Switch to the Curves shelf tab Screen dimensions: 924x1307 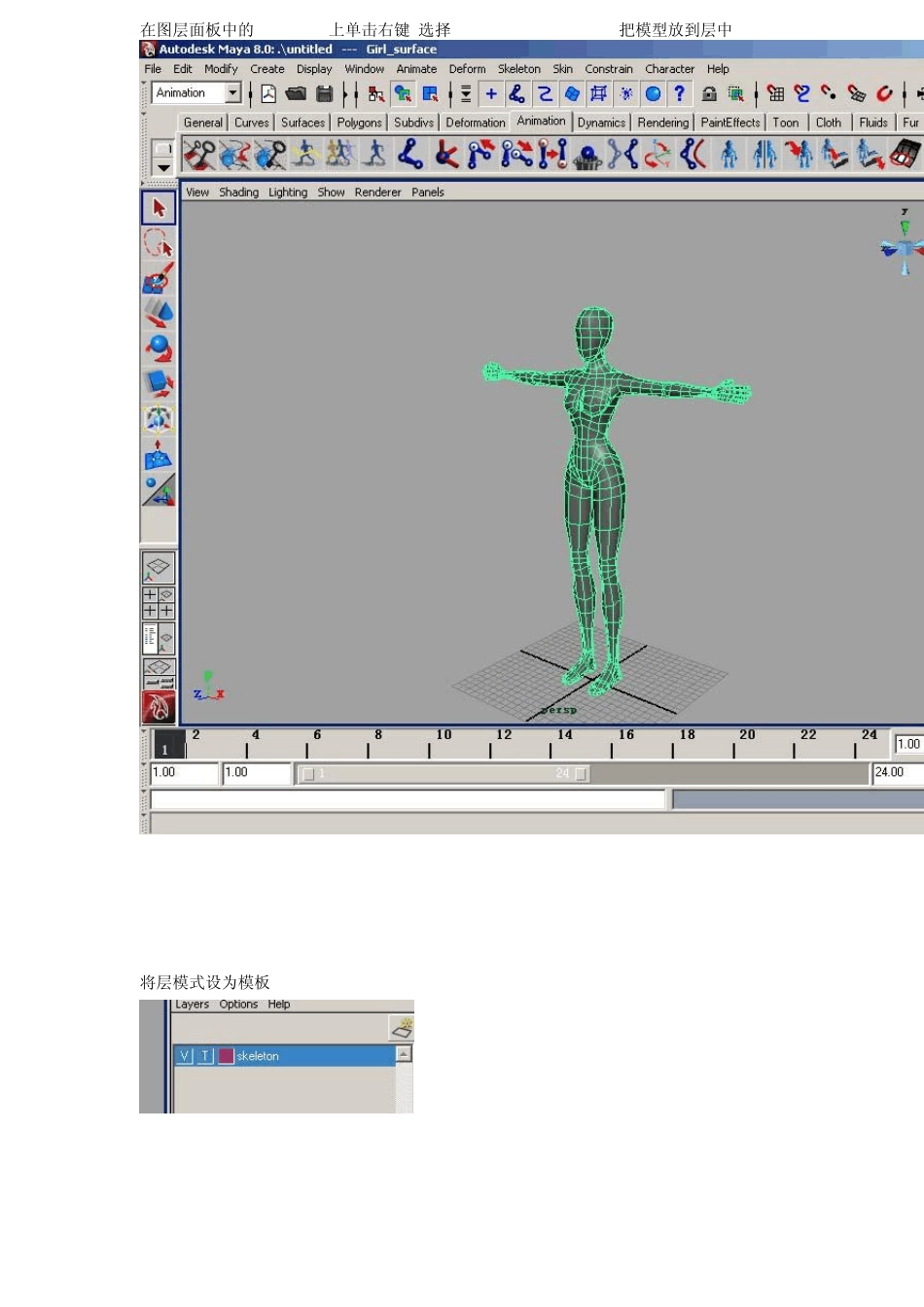coord(251,123)
